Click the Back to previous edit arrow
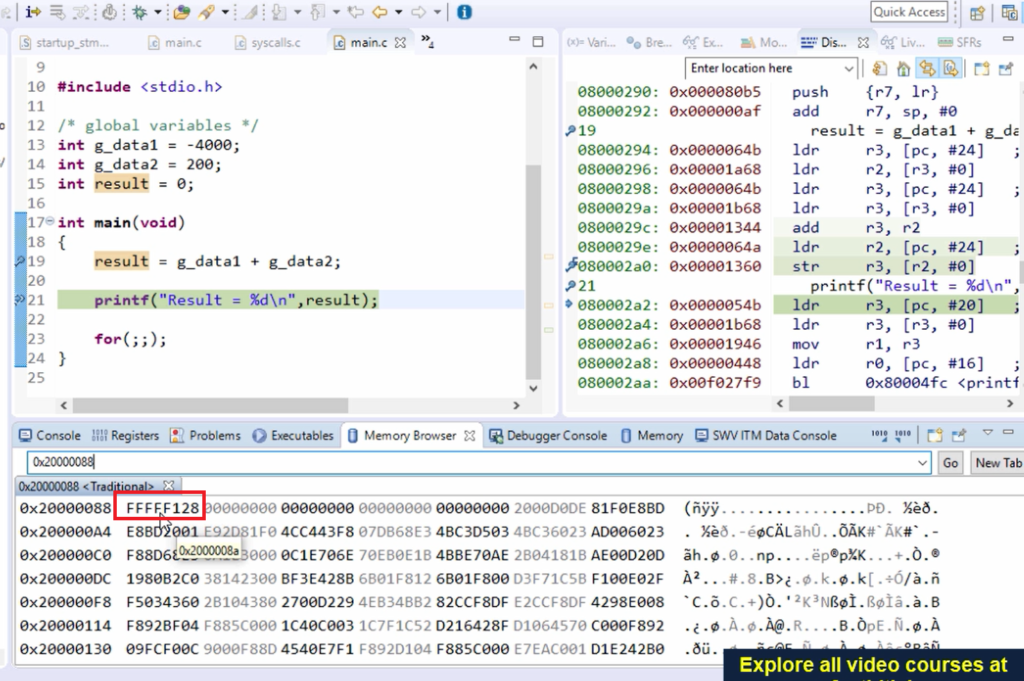Screen dimensions: 1024x681 (356, 12)
